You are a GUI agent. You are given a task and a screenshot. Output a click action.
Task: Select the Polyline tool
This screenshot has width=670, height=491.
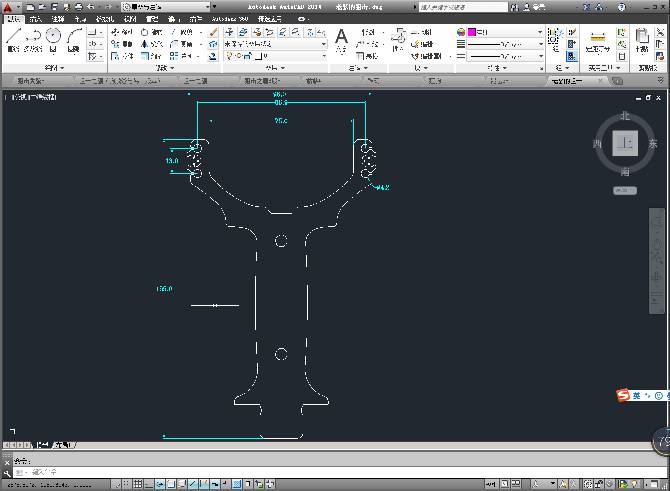(x=33, y=40)
